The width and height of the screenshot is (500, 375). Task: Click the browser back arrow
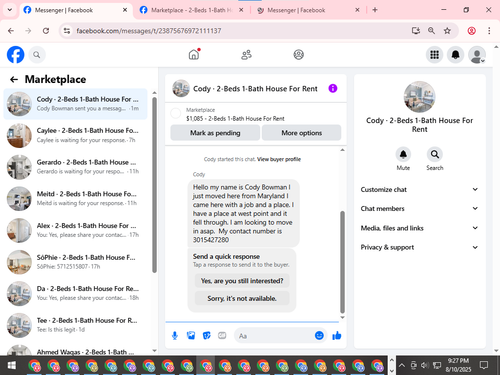(11, 31)
